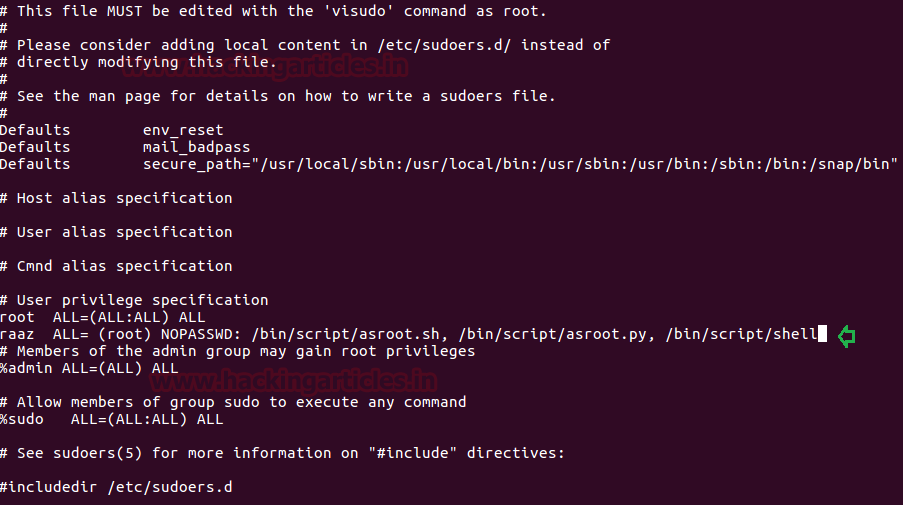This screenshot has height=505, width=903.
Task: Click the '#includedir /etc/sudoers.d' directive
Action: (x=116, y=487)
